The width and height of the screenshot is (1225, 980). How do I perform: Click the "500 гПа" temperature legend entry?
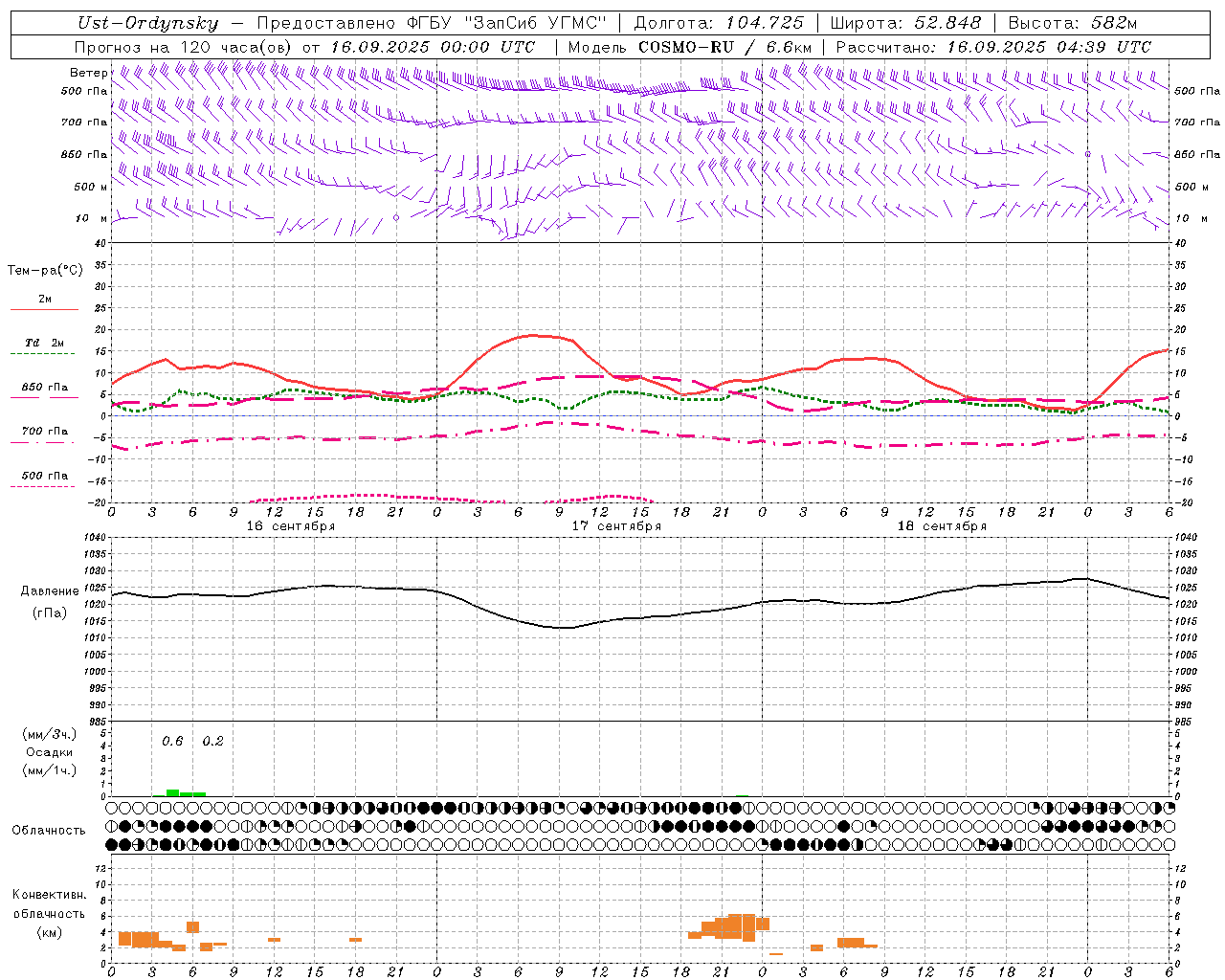pos(45,476)
